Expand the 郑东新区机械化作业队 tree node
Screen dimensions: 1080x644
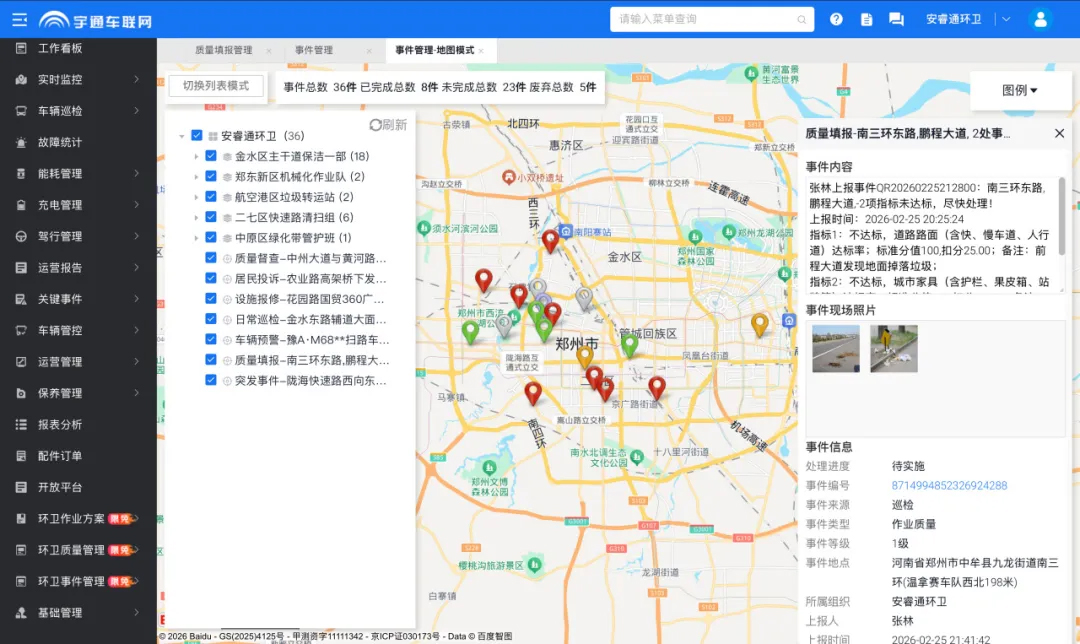tap(197, 176)
